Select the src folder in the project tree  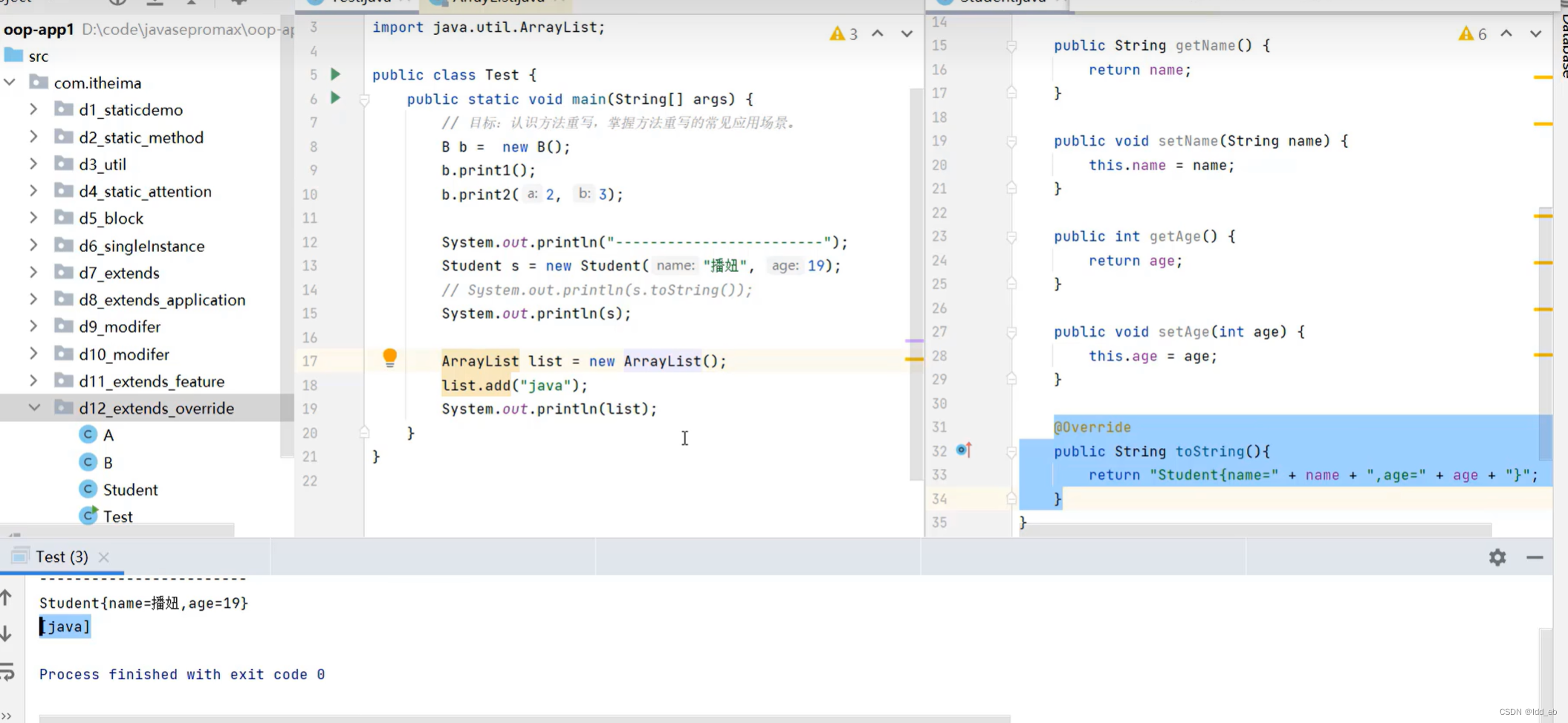(27, 56)
